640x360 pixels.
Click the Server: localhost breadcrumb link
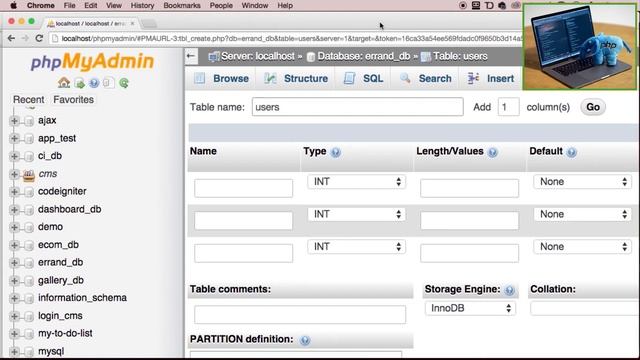(x=258, y=56)
